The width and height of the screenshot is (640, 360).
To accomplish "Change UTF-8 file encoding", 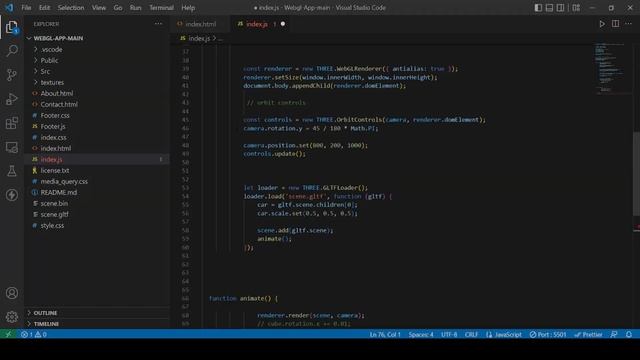I will tap(449, 334).
